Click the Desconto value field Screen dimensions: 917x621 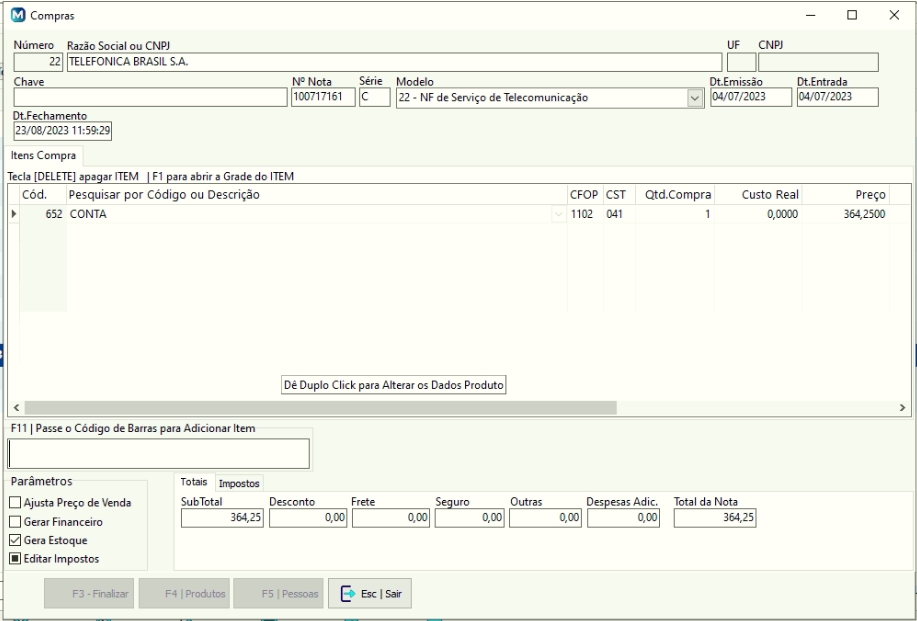tap(307, 517)
